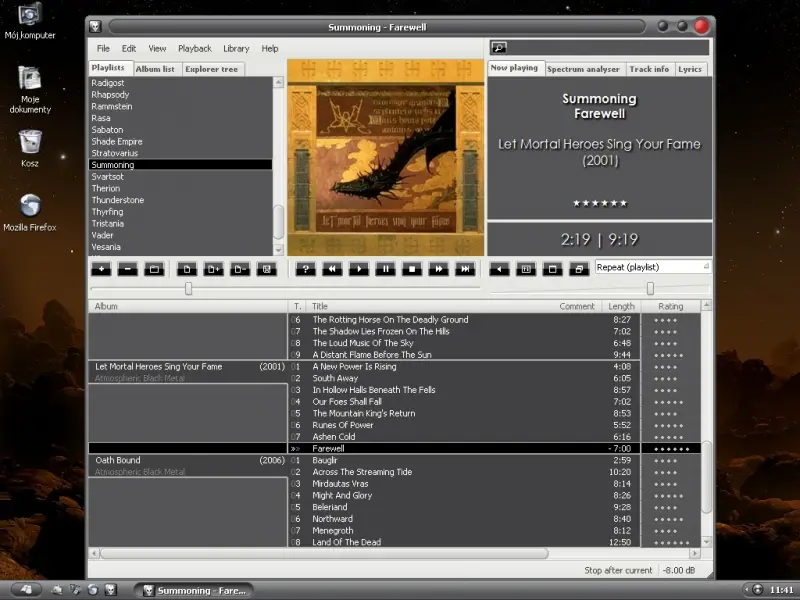Click the -8.00 dB status bar value
800x600 pixels.
pos(679,570)
